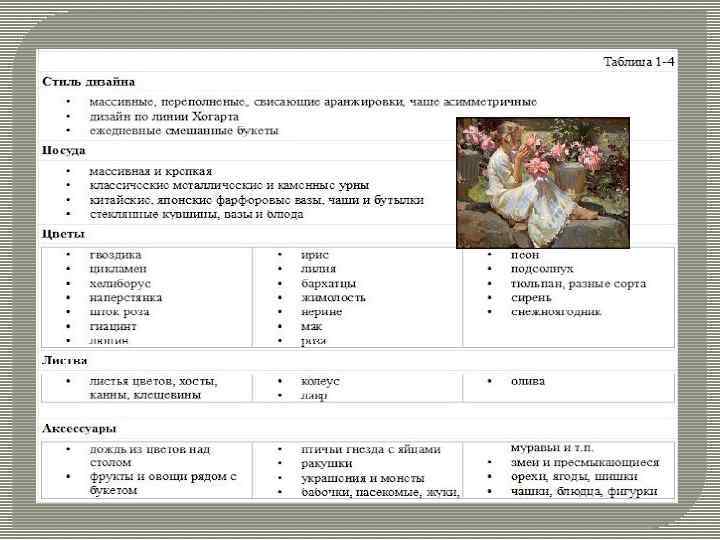Click the flower entry 'ирис'
The height and width of the screenshot is (540, 720).
[x=315, y=255]
